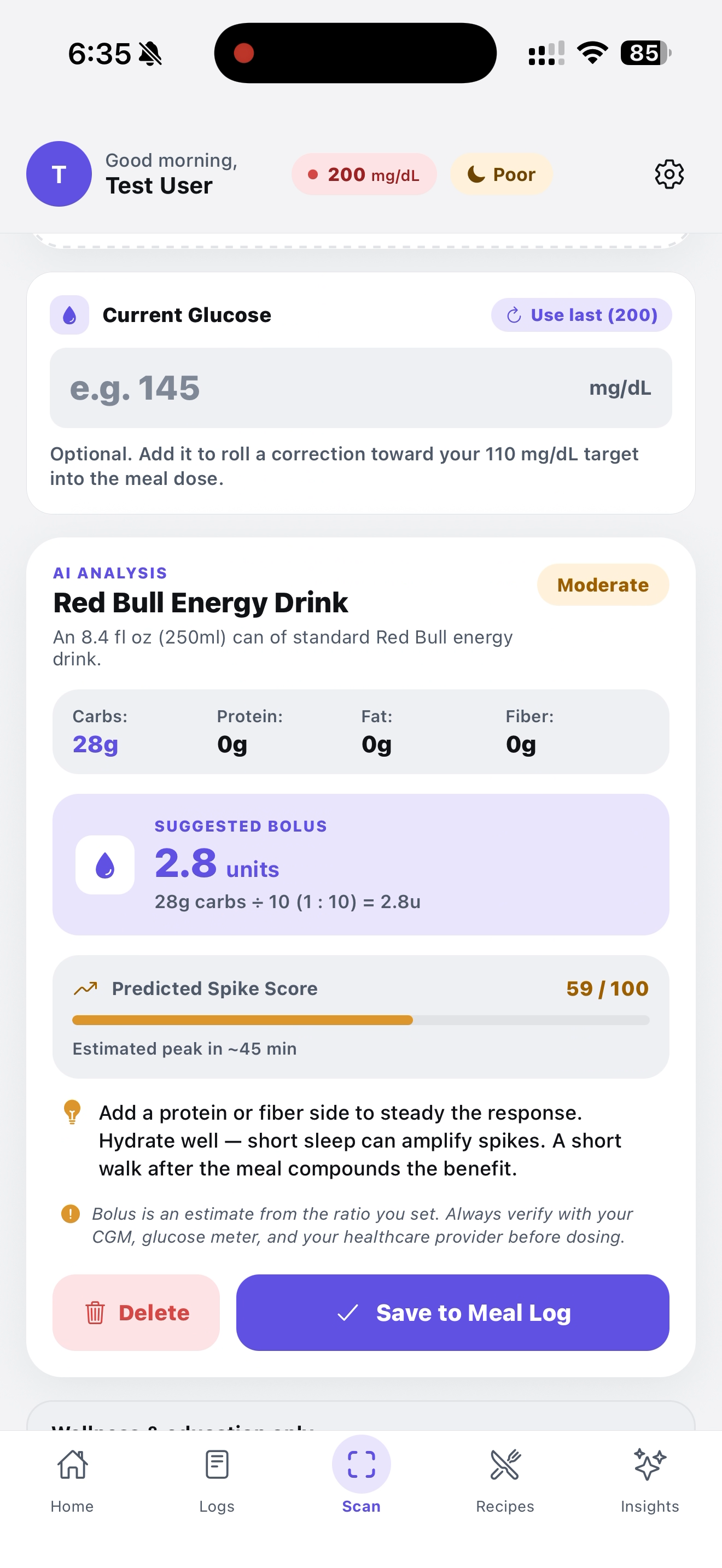Tap the suggested bolus droplet icon
The height and width of the screenshot is (1568, 722).
104,864
